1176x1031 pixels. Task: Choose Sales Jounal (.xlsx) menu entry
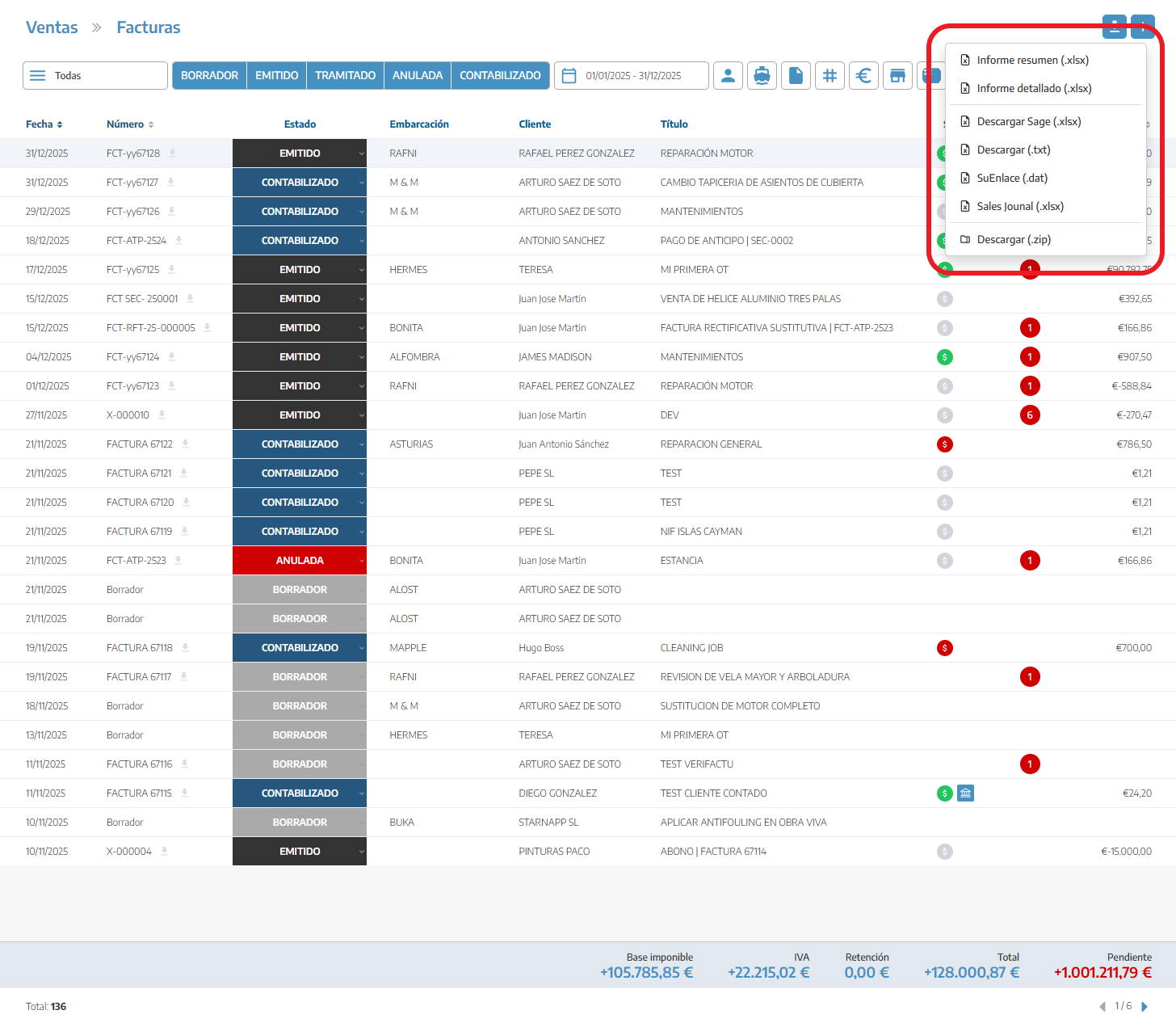click(x=1045, y=206)
